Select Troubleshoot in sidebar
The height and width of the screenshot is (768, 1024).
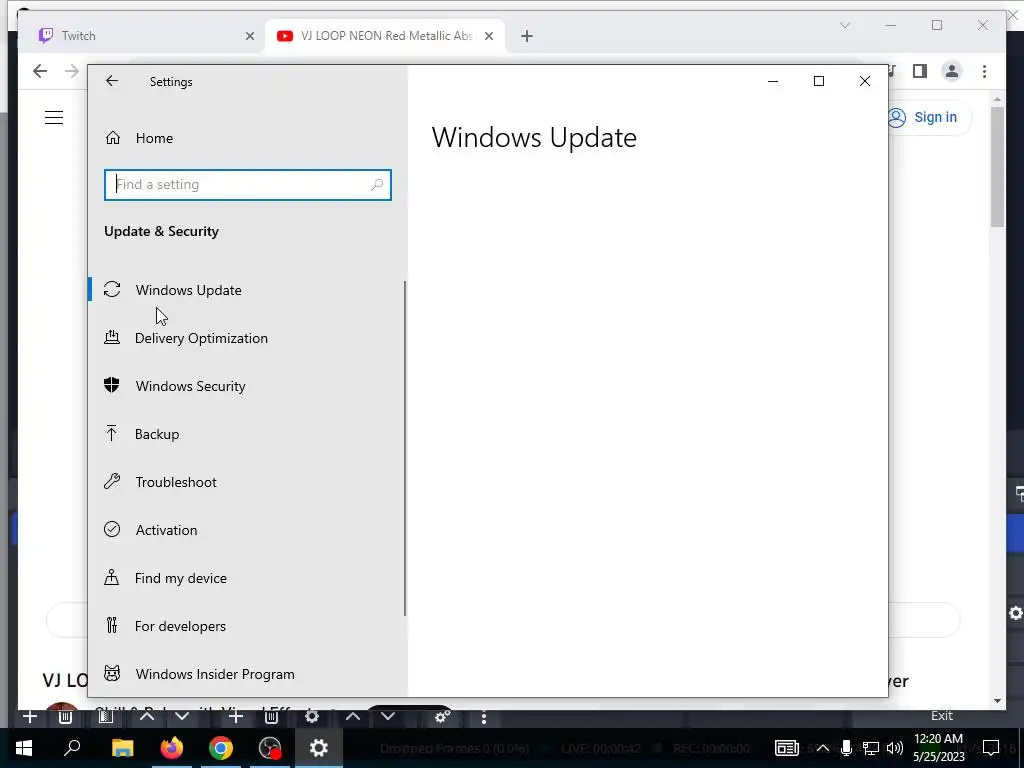tap(246, 481)
